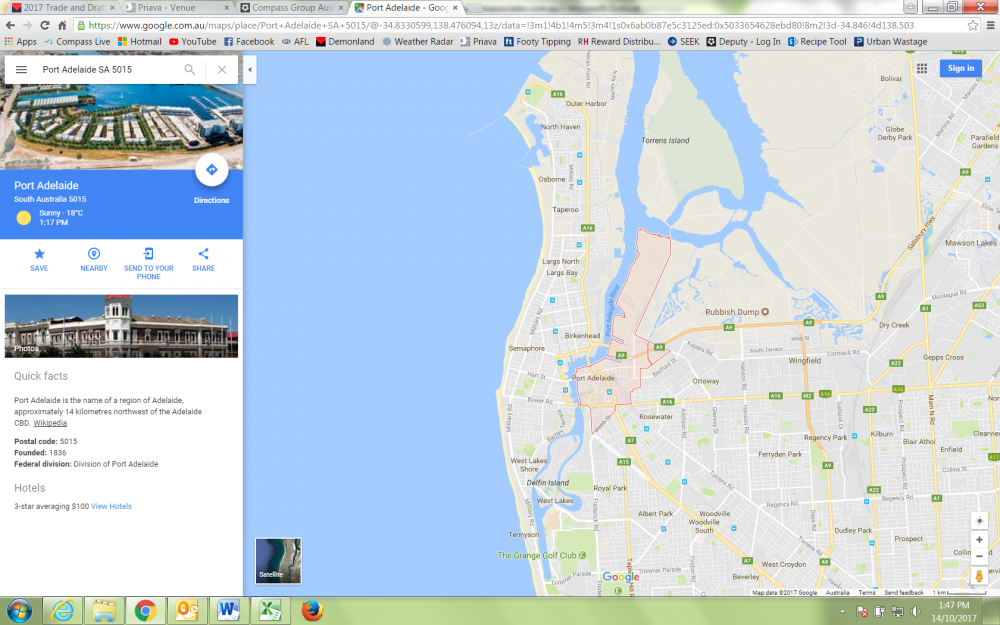Collapse the side panel arrow
This screenshot has height=625, width=1000.
(250, 69)
